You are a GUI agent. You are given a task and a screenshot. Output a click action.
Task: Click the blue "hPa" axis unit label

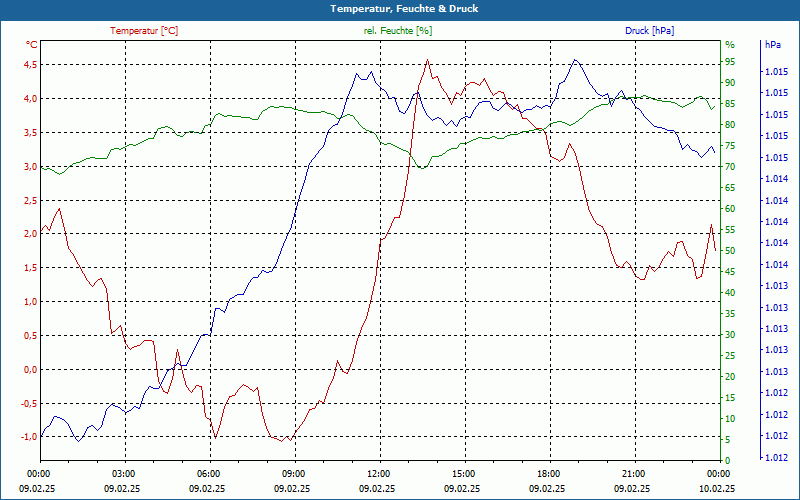pos(772,45)
